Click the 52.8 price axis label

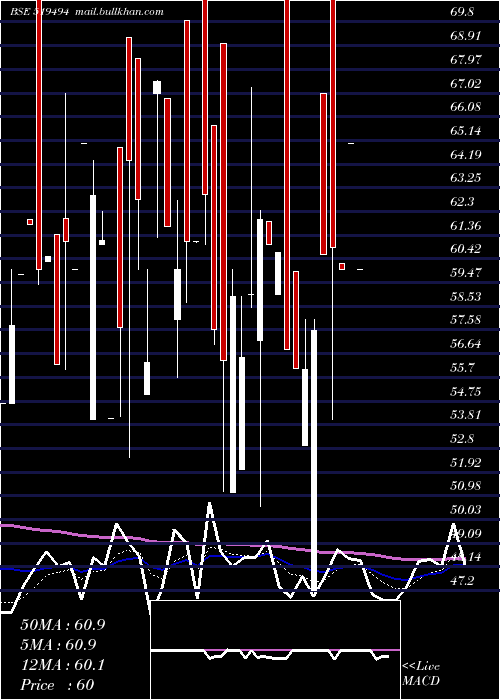tap(462, 439)
